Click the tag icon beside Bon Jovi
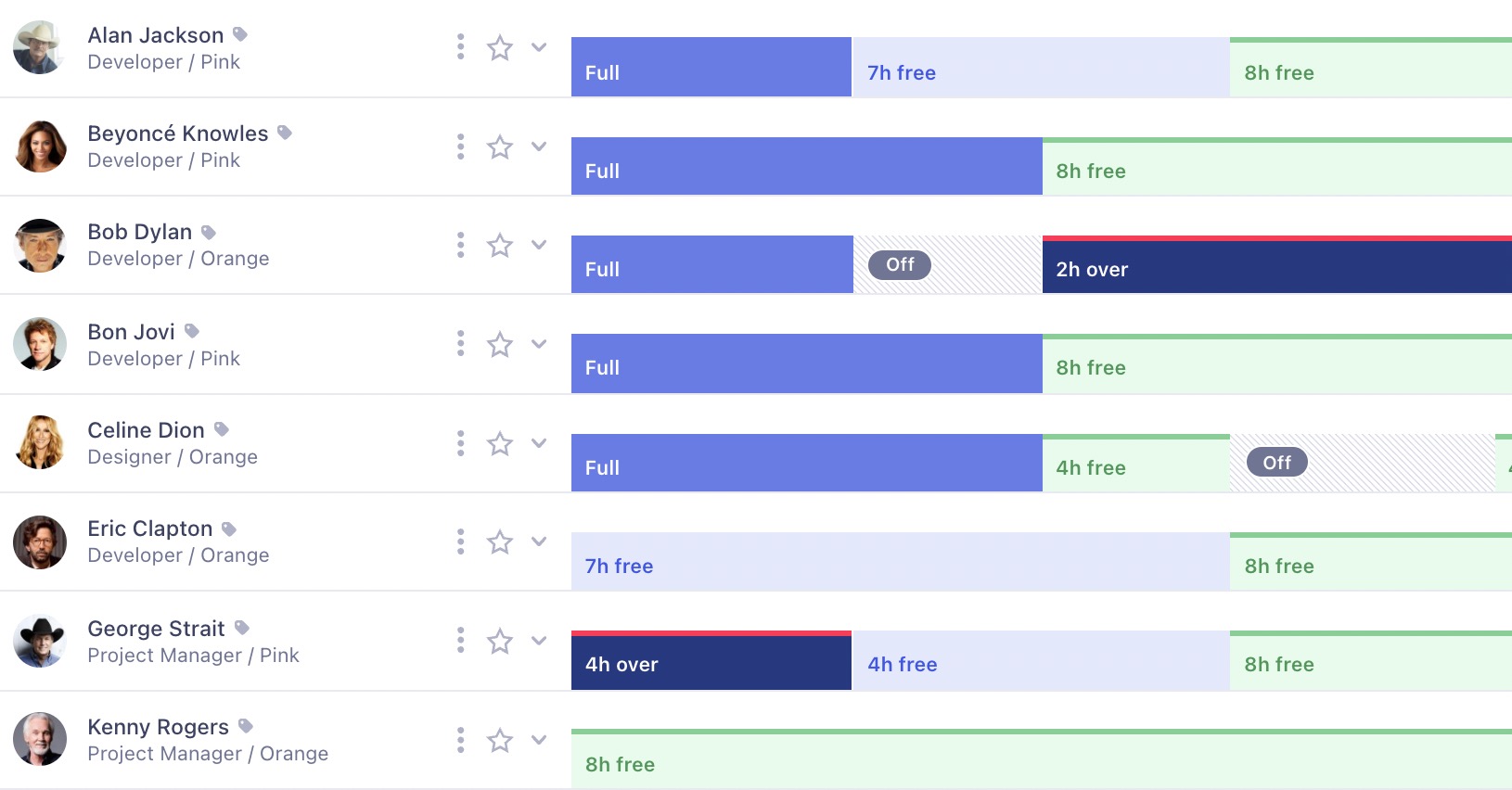 (x=191, y=330)
